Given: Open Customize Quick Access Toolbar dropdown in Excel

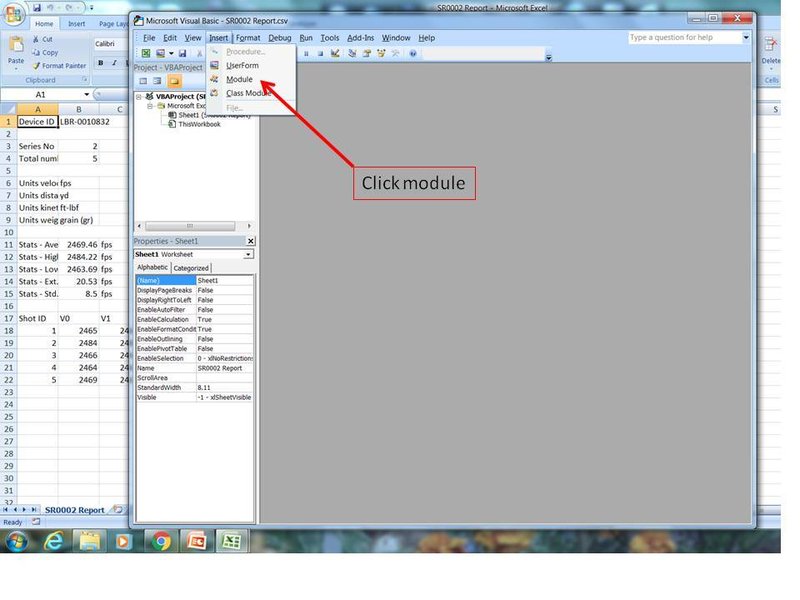Looking at the screenshot, I should tap(91, 8).
